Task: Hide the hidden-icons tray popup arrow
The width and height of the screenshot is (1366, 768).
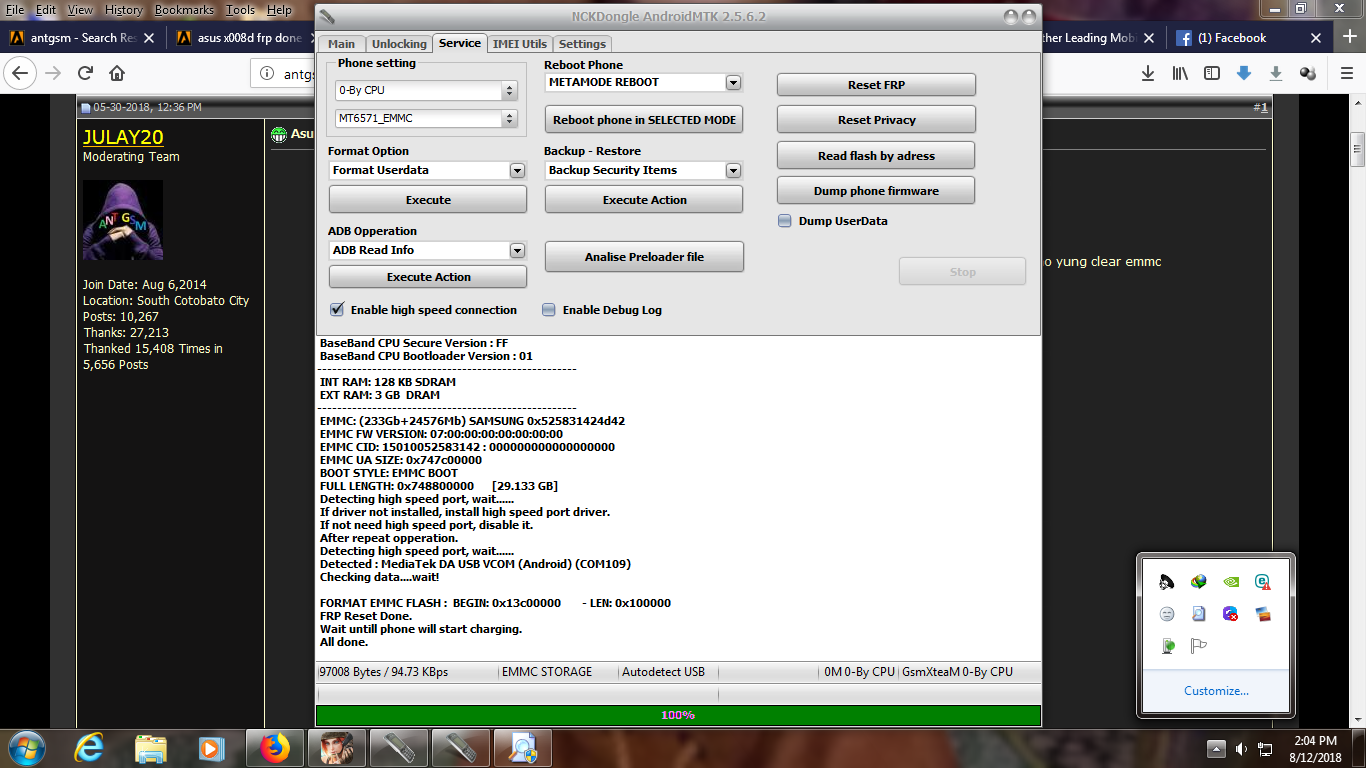Action: pyautogui.click(x=1216, y=748)
